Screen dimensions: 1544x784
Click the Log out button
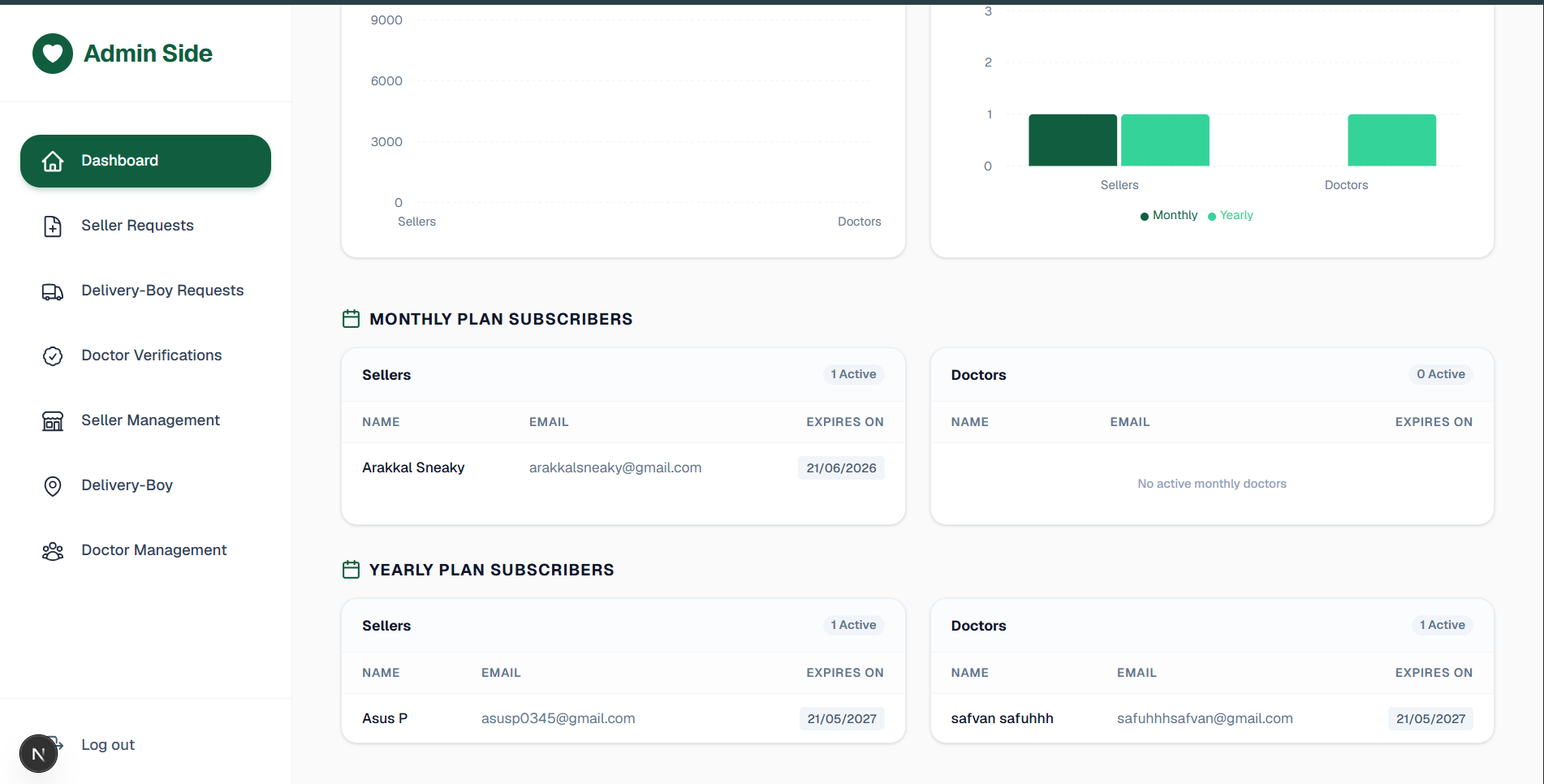pos(108,745)
